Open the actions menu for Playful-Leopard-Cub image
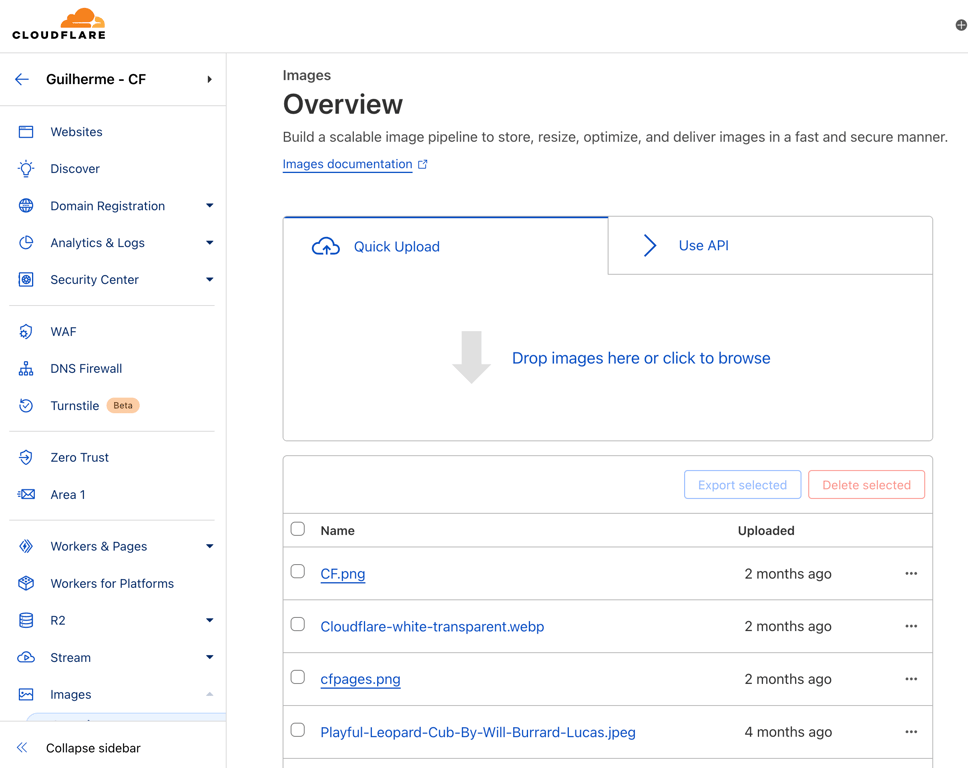Screen dimensions: 968x768 pyautogui.click(x=911, y=731)
